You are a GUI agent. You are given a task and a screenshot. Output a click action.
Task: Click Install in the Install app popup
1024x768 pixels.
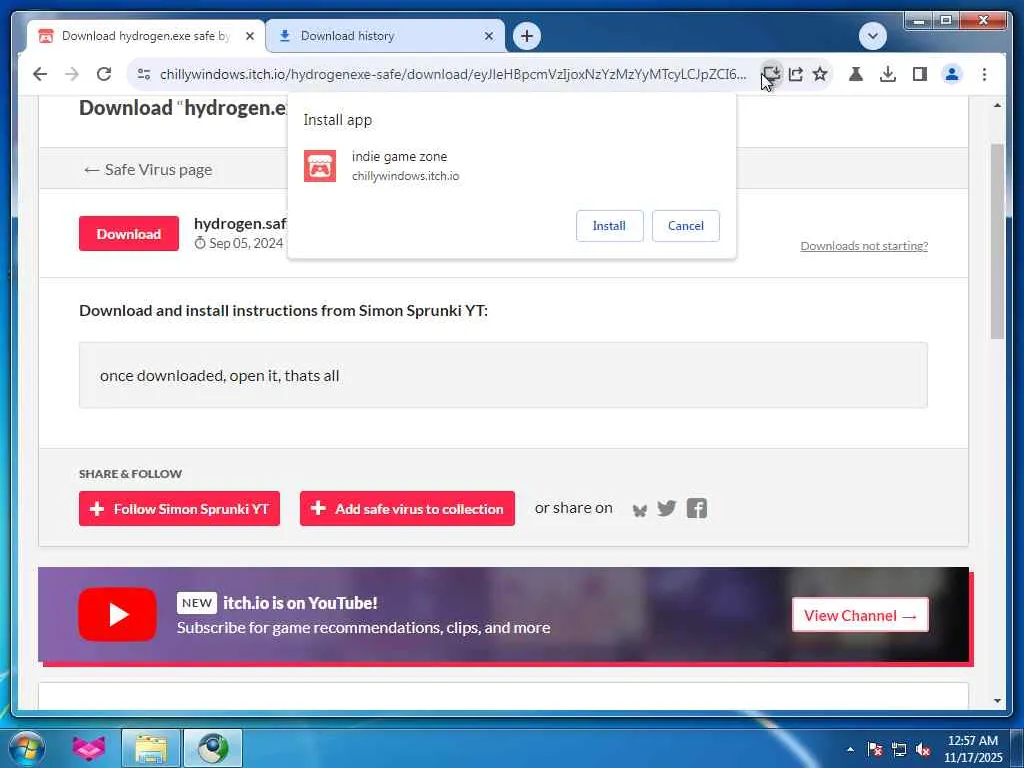609,226
